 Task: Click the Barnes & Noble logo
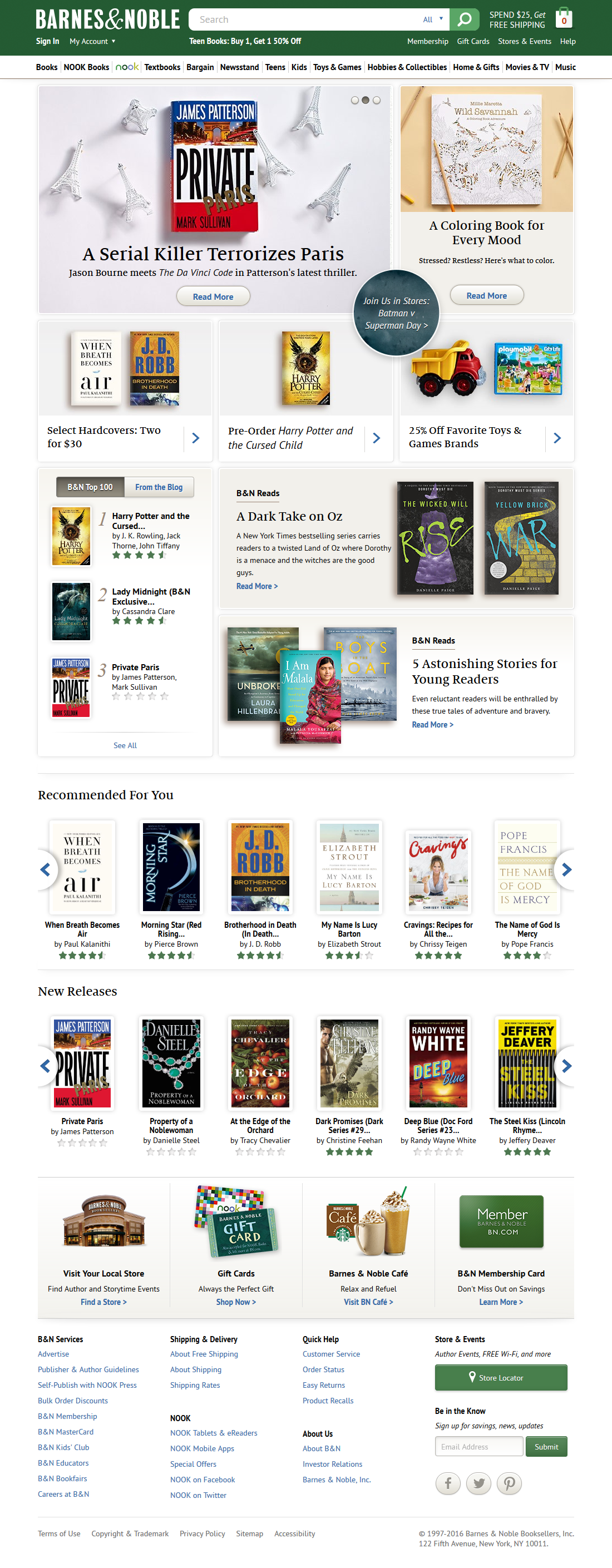coord(107,19)
